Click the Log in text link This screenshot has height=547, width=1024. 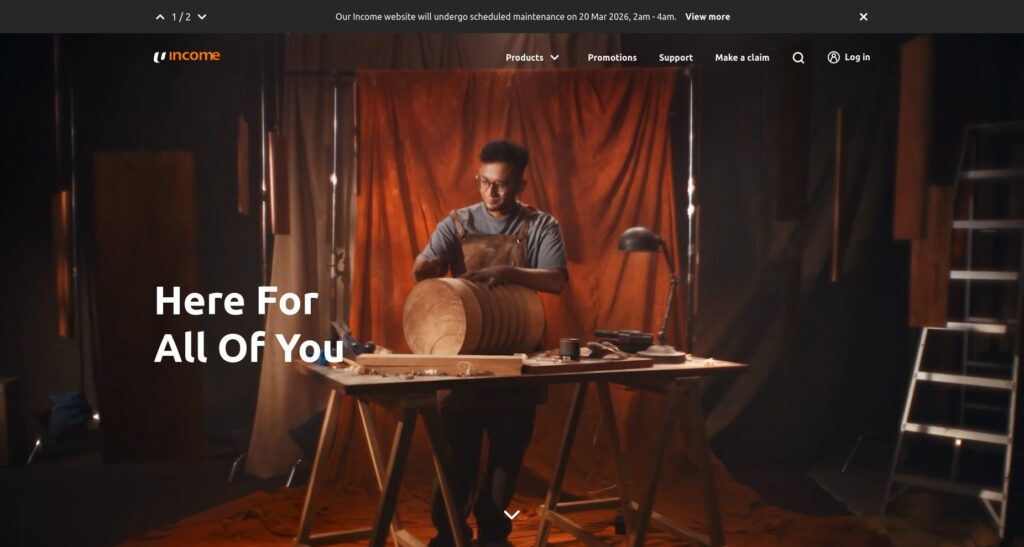pyautogui.click(x=857, y=57)
